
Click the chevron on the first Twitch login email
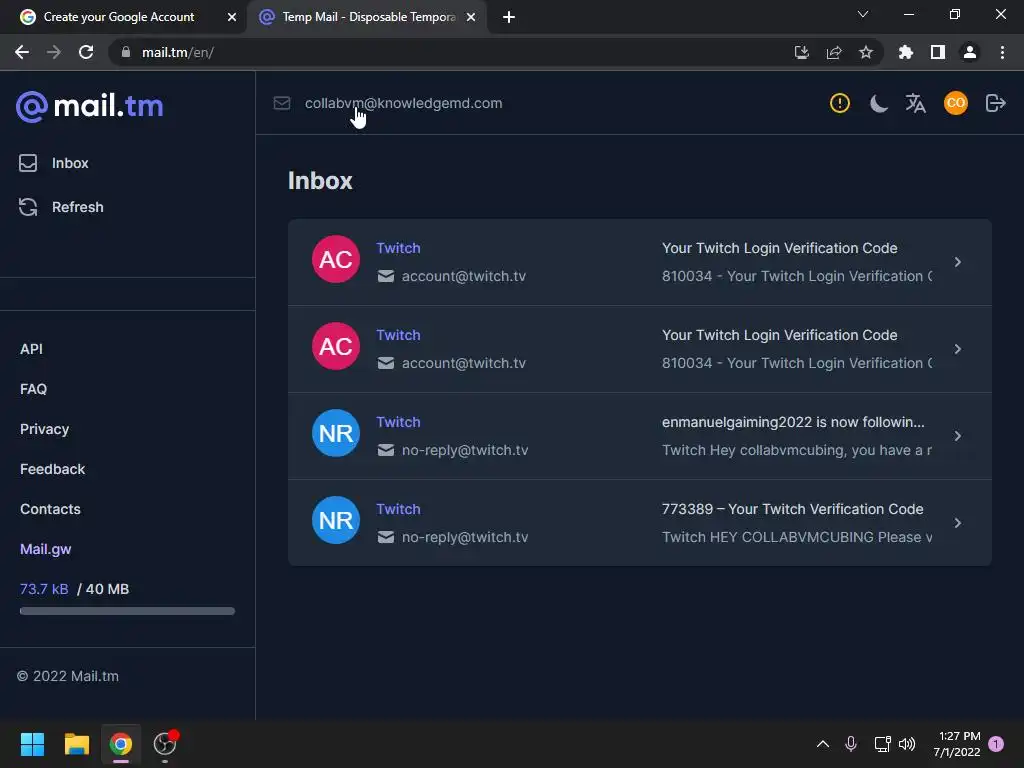coord(957,262)
